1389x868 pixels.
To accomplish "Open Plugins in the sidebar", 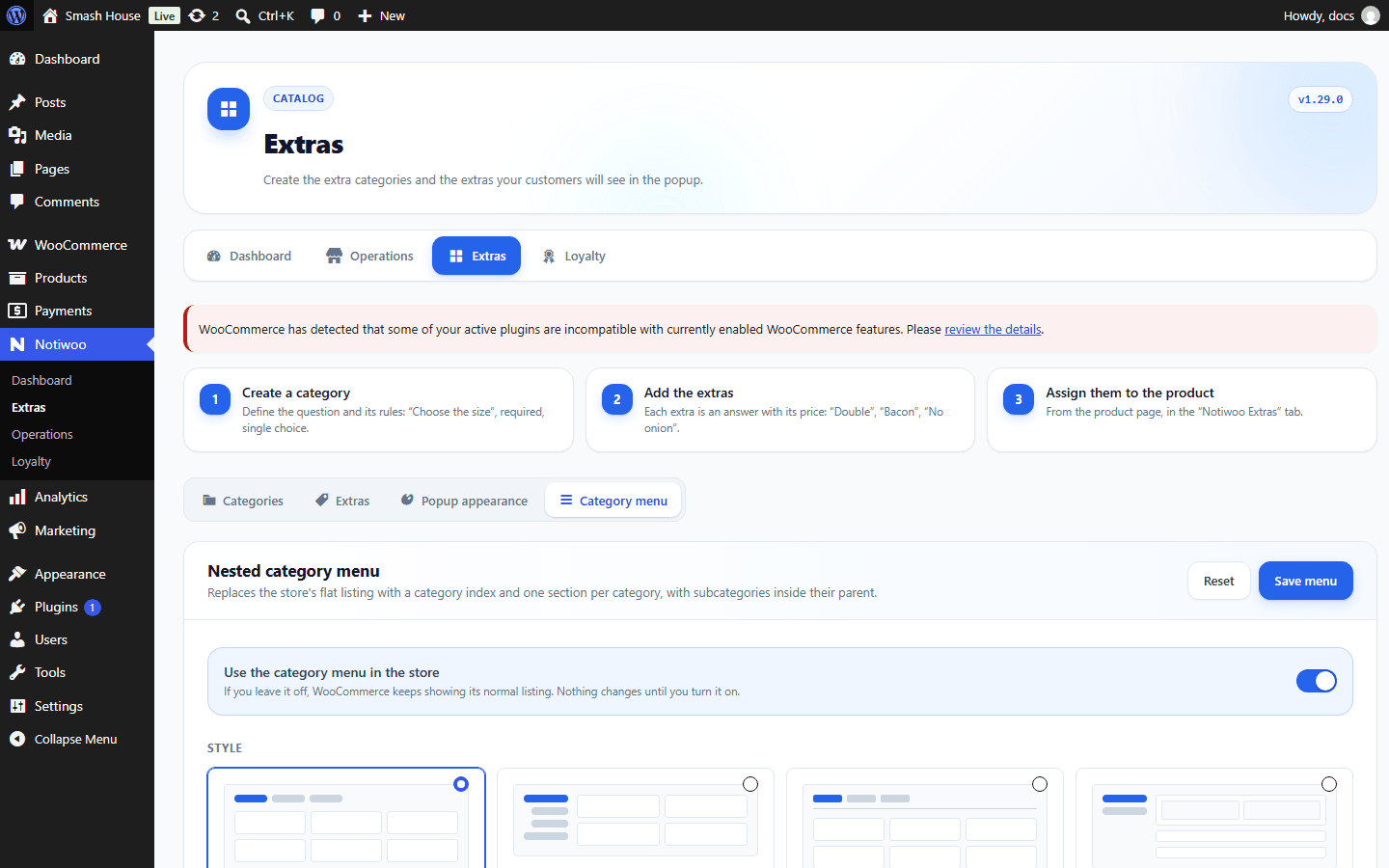I will [56, 607].
